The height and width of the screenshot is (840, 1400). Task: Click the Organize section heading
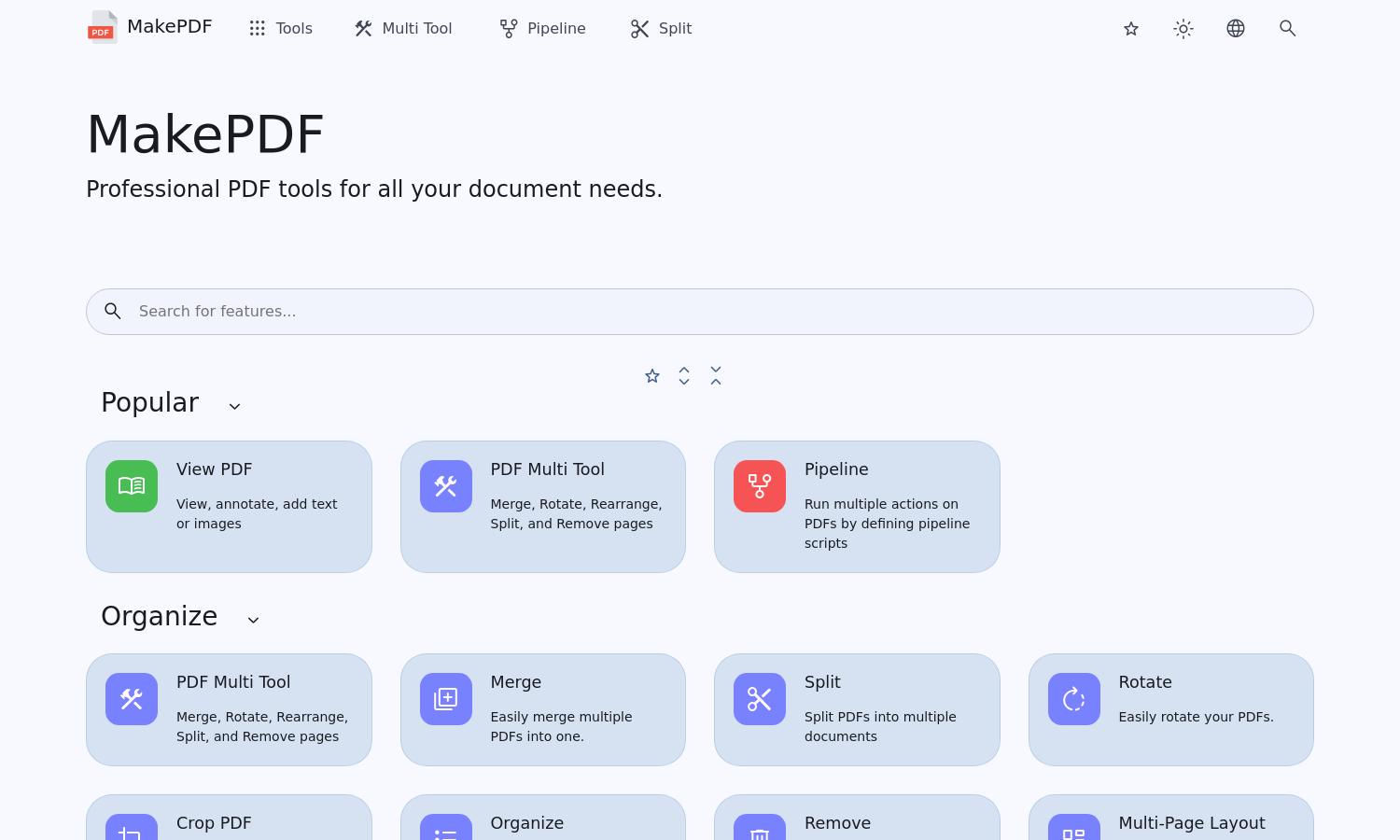[160, 617]
